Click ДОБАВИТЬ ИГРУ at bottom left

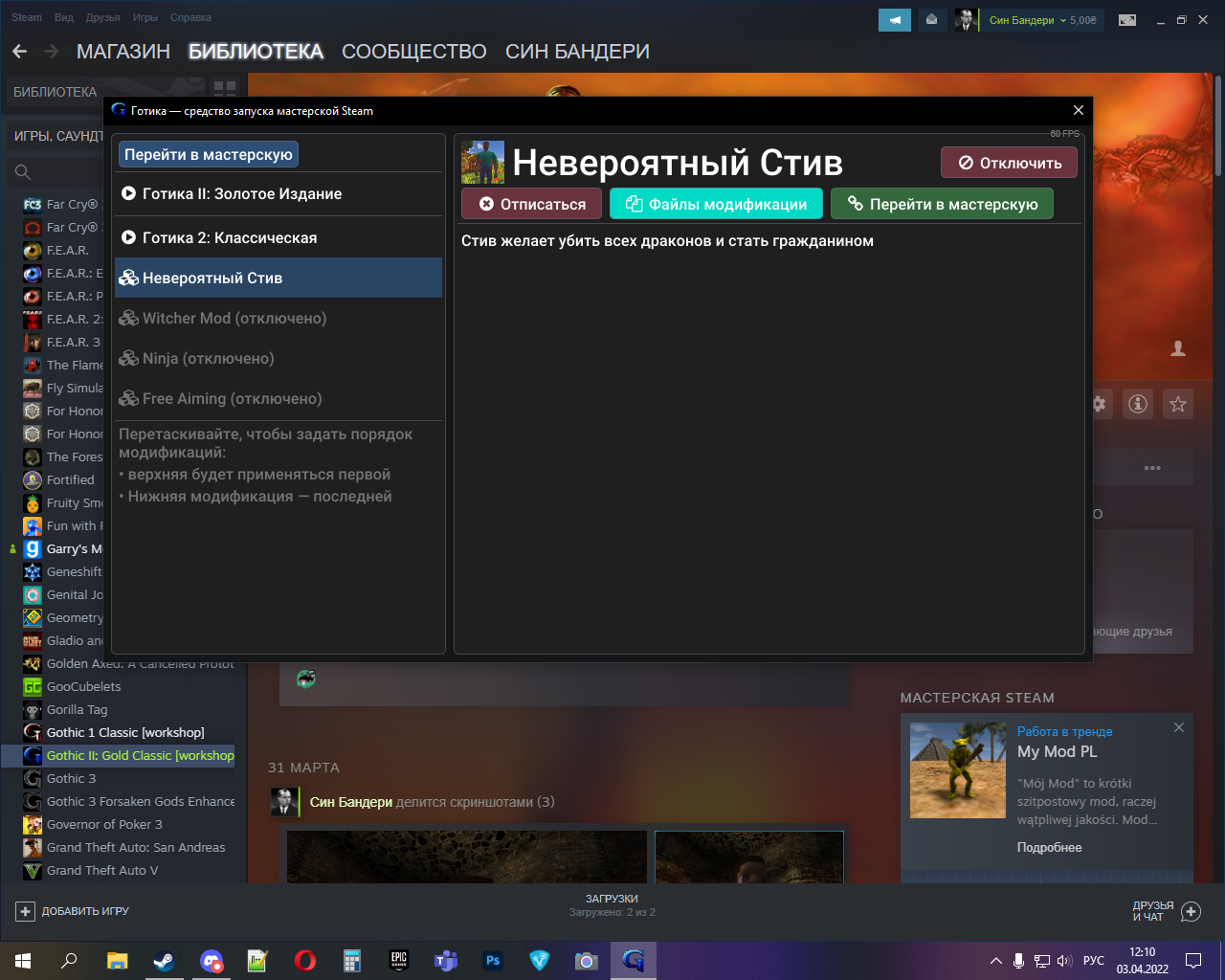[85, 912]
